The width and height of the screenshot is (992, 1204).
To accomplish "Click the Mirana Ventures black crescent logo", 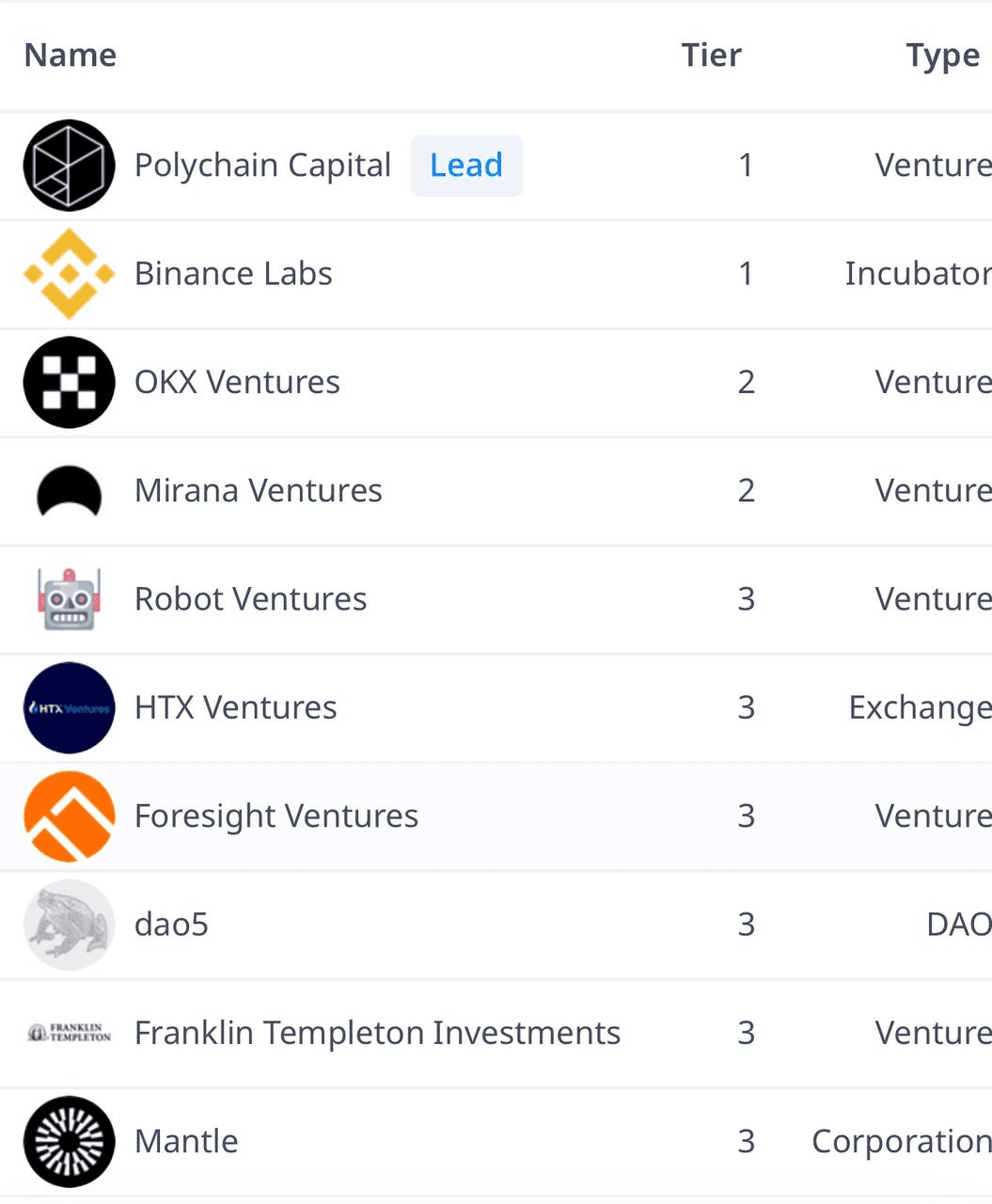I will (x=69, y=492).
